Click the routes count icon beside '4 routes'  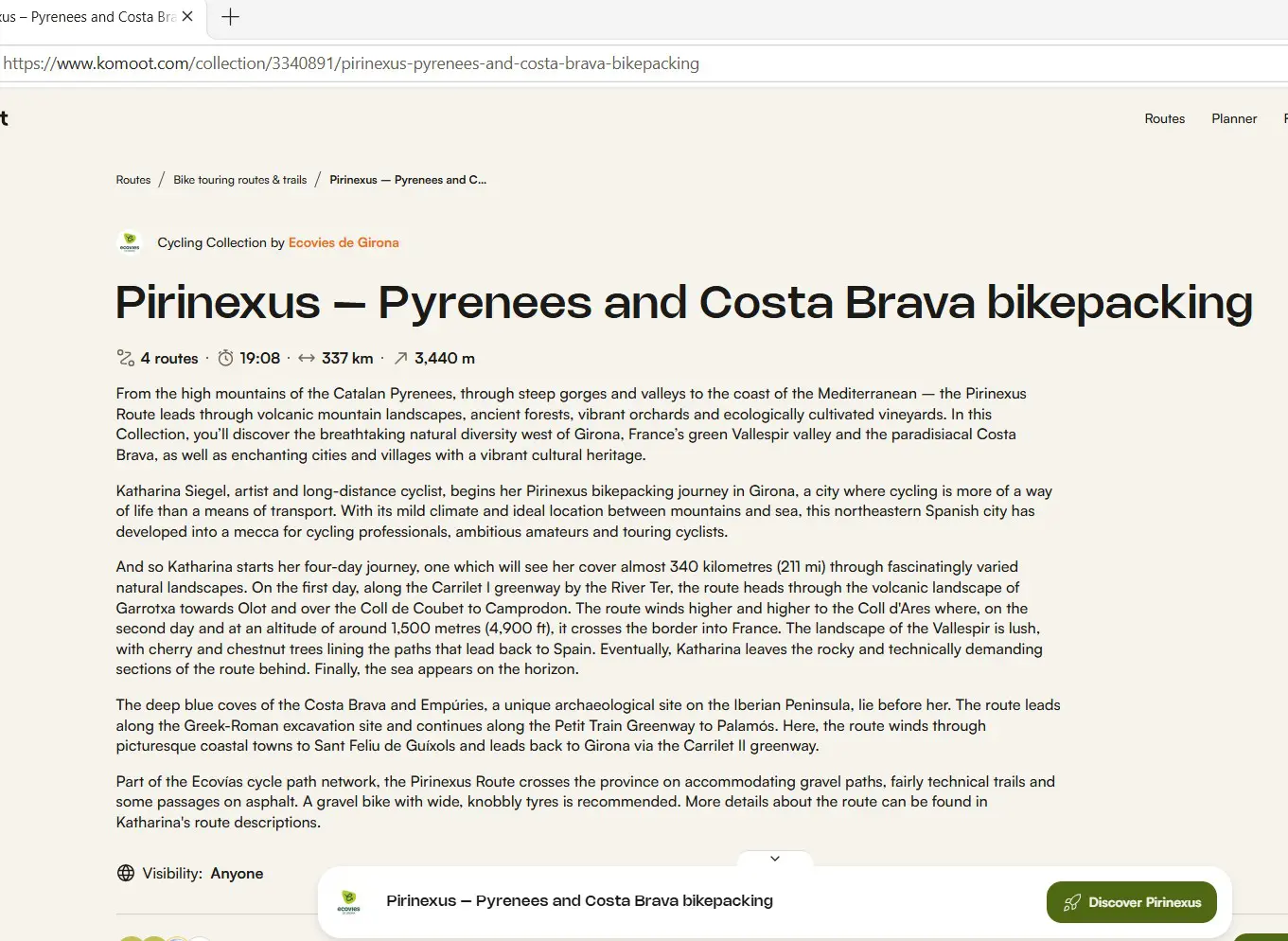click(126, 358)
